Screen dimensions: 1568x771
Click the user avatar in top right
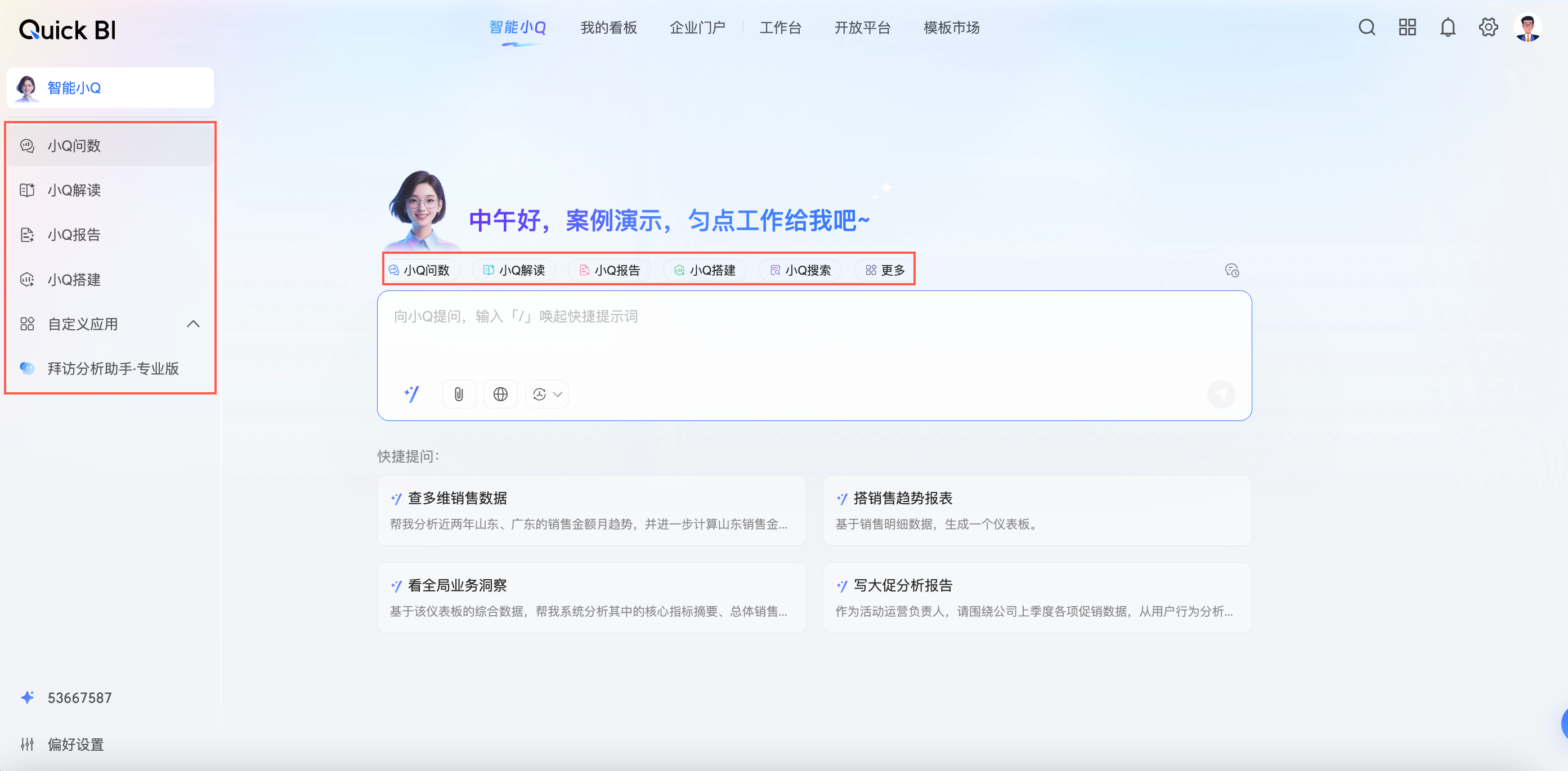click(x=1528, y=28)
